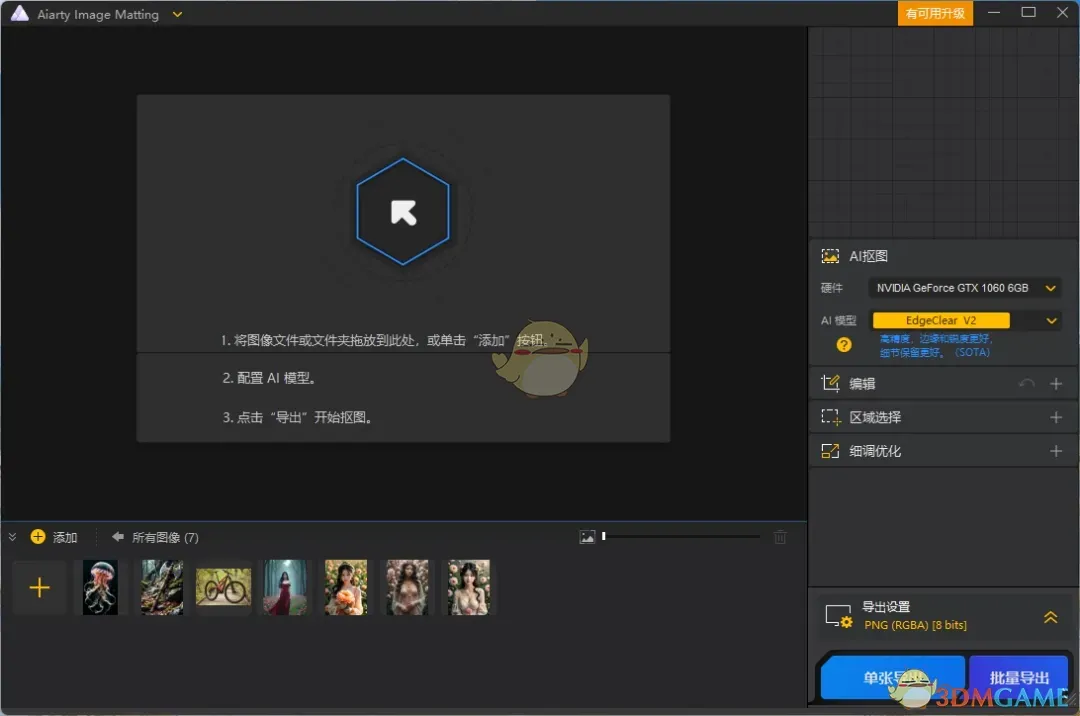Click the 有可用升级 upgrade button
This screenshot has width=1080, height=716.
[x=935, y=14]
